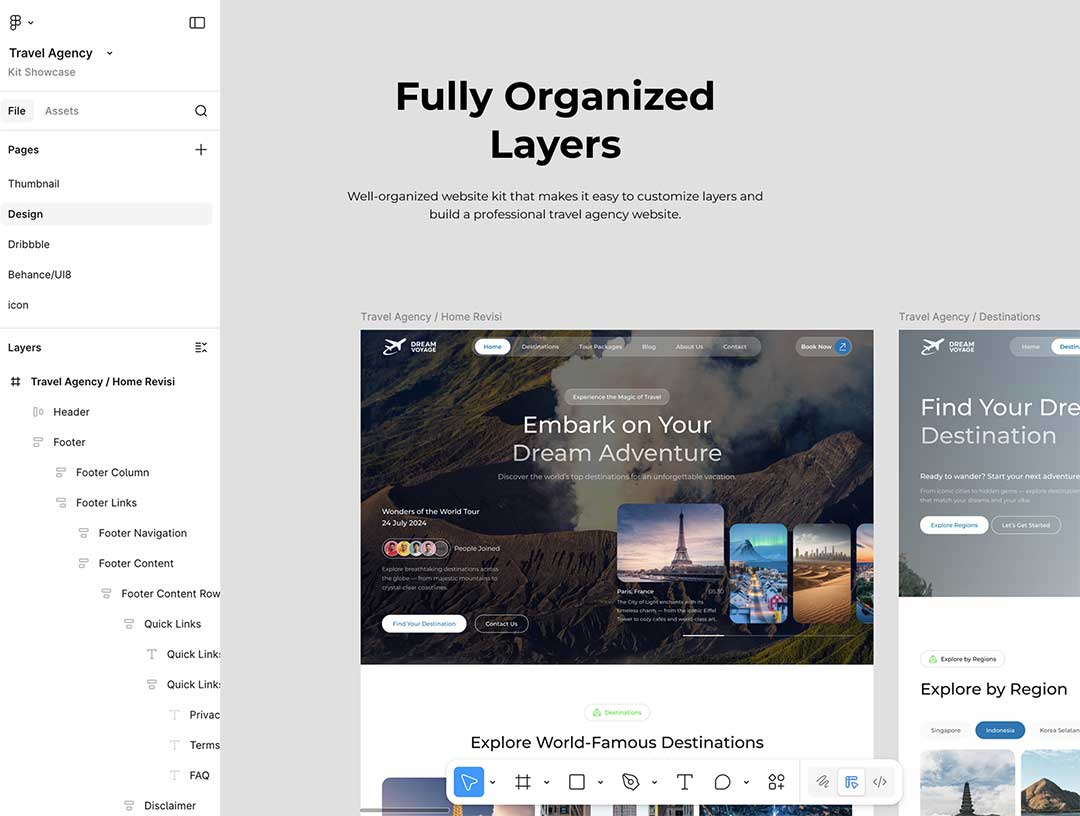
Task: Select the Footer Navigation layer
Action: tap(142, 533)
